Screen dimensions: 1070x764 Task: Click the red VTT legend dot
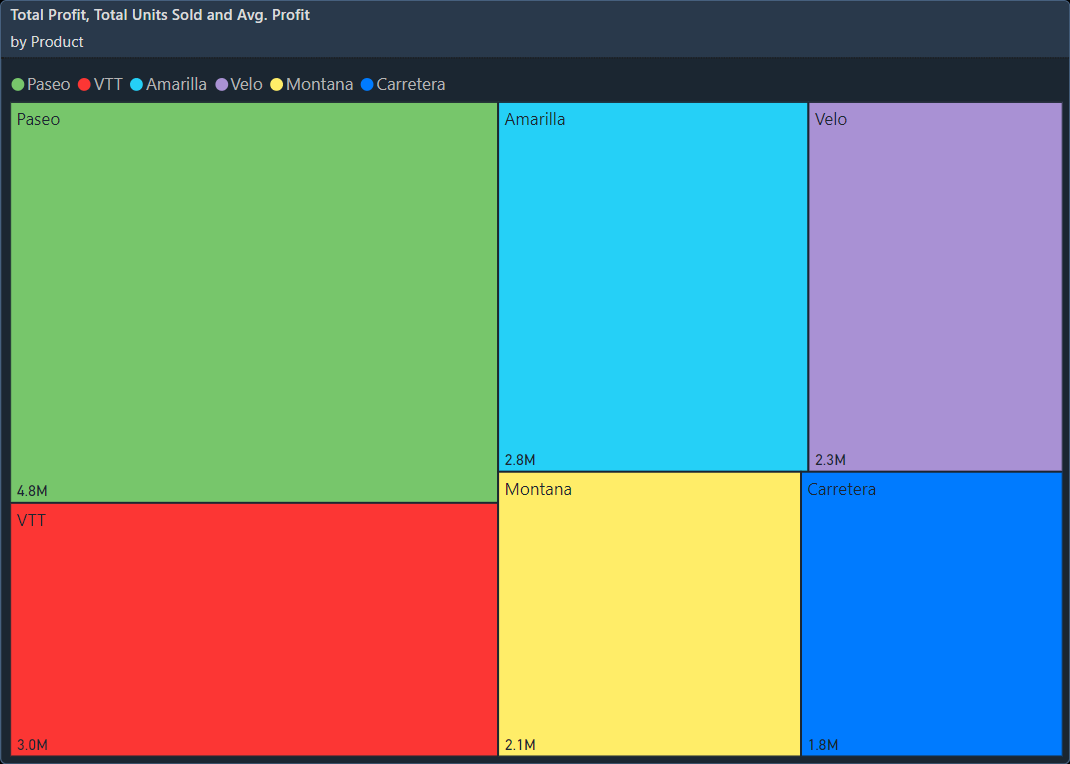tap(84, 85)
